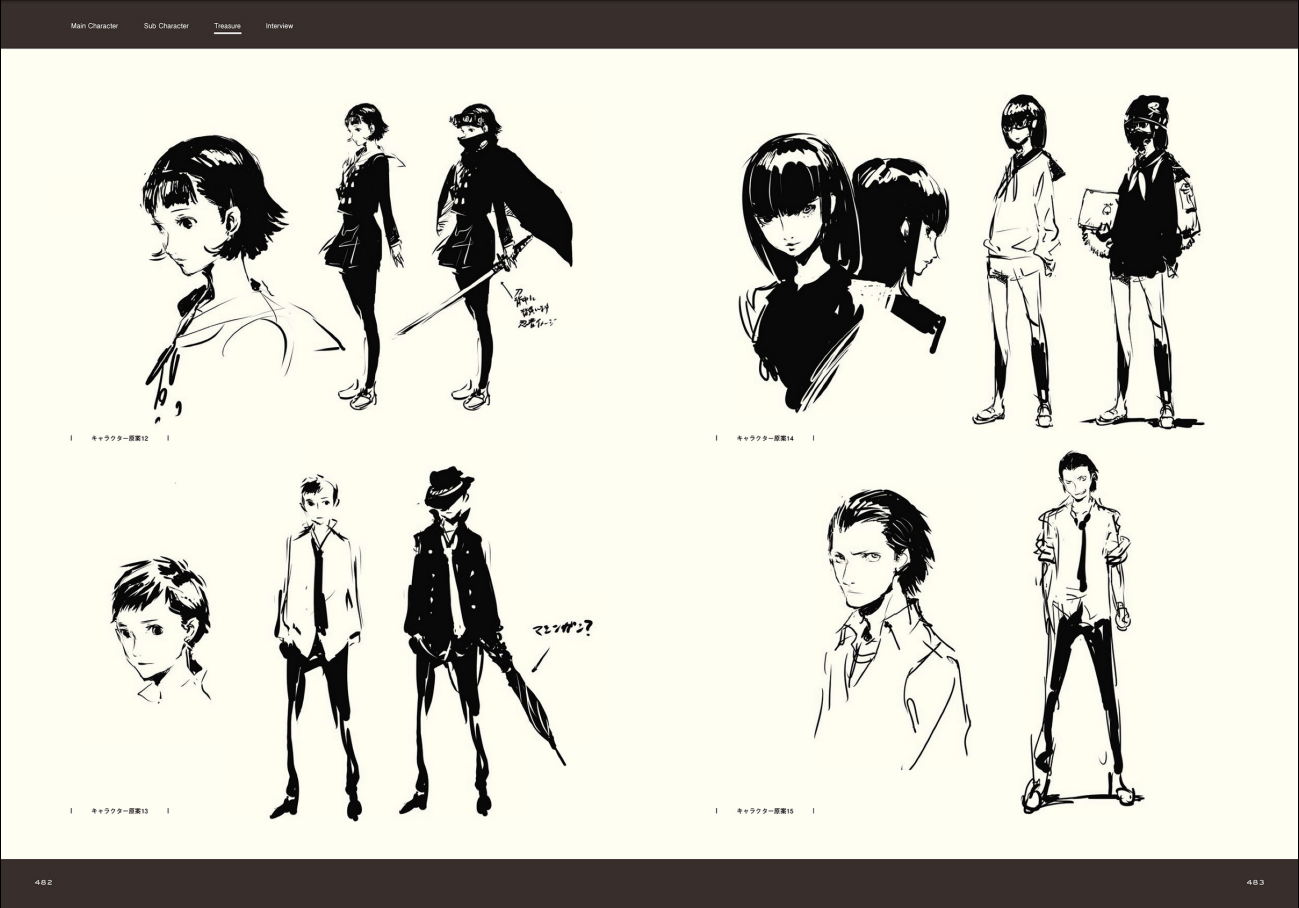Click the caption キャラクター原案15
The image size is (1299, 908).
764,810
